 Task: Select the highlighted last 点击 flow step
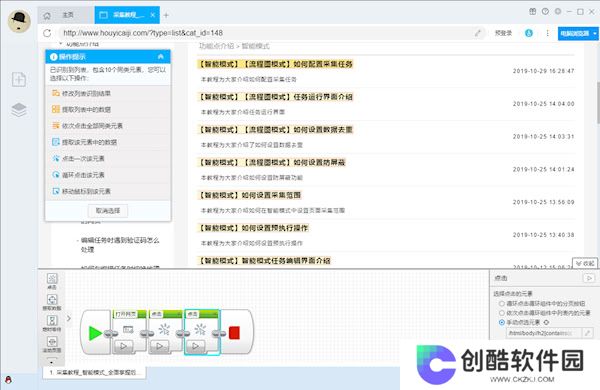[202, 332]
